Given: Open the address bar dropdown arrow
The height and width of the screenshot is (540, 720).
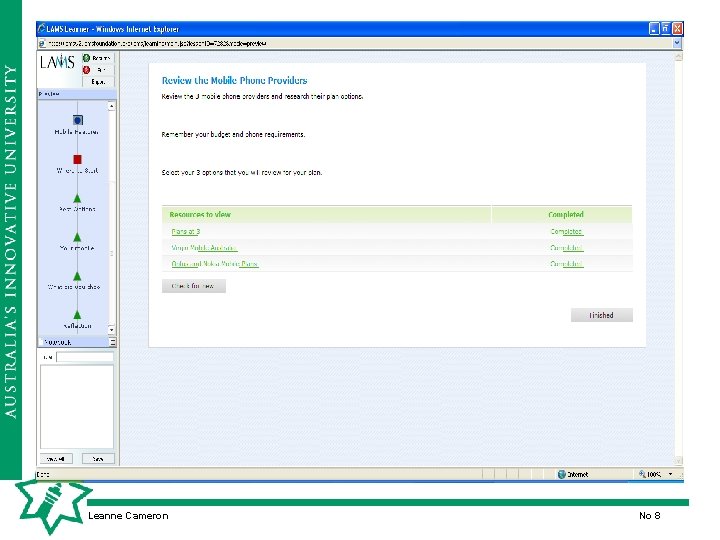Looking at the screenshot, I should pos(677,43).
